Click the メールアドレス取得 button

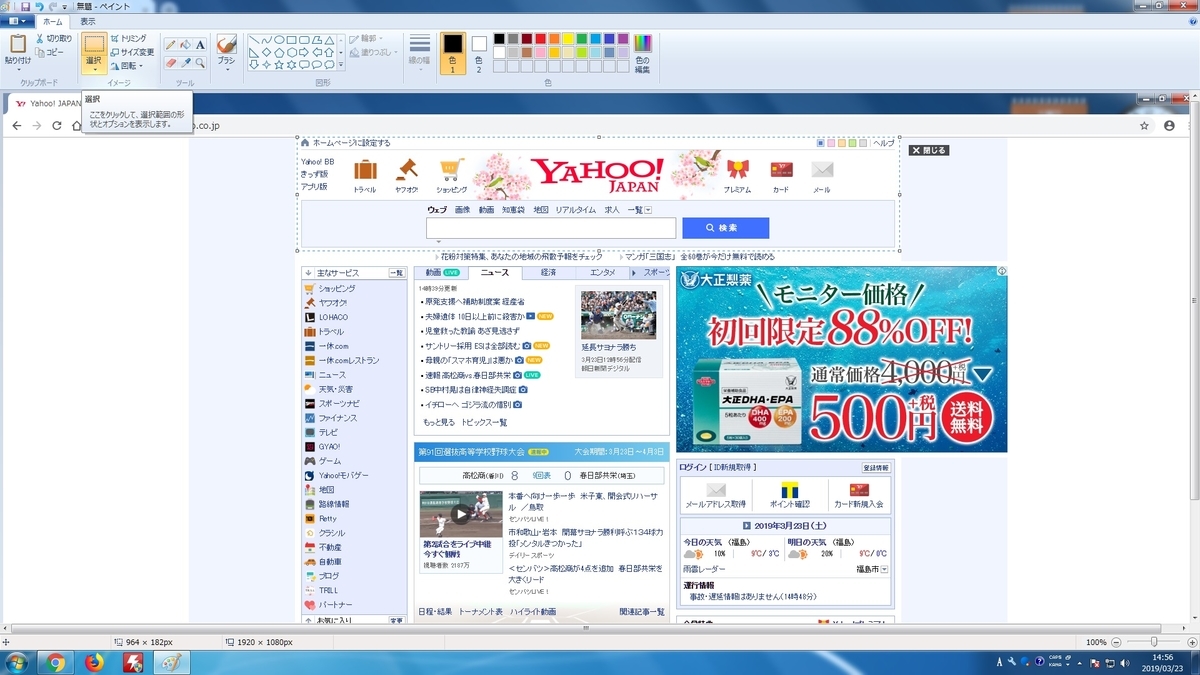coord(715,497)
